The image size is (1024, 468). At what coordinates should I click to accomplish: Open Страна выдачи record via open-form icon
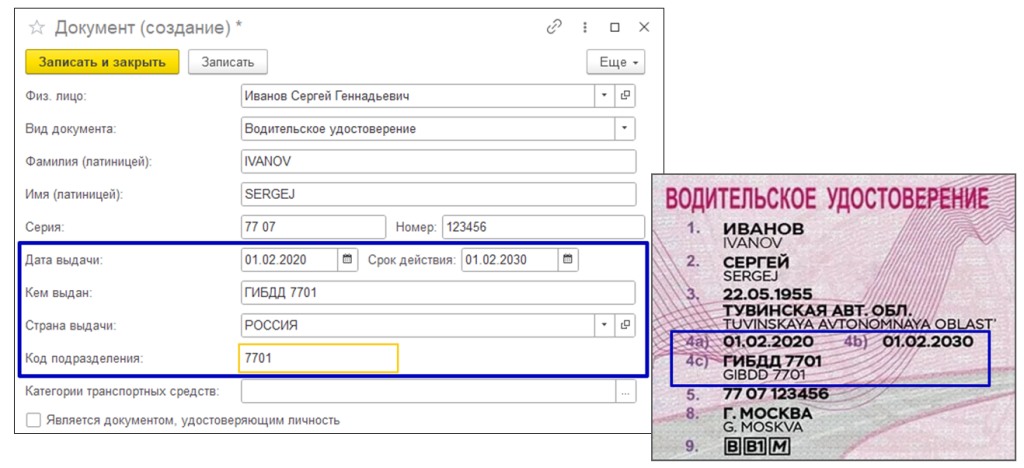tap(626, 325)
